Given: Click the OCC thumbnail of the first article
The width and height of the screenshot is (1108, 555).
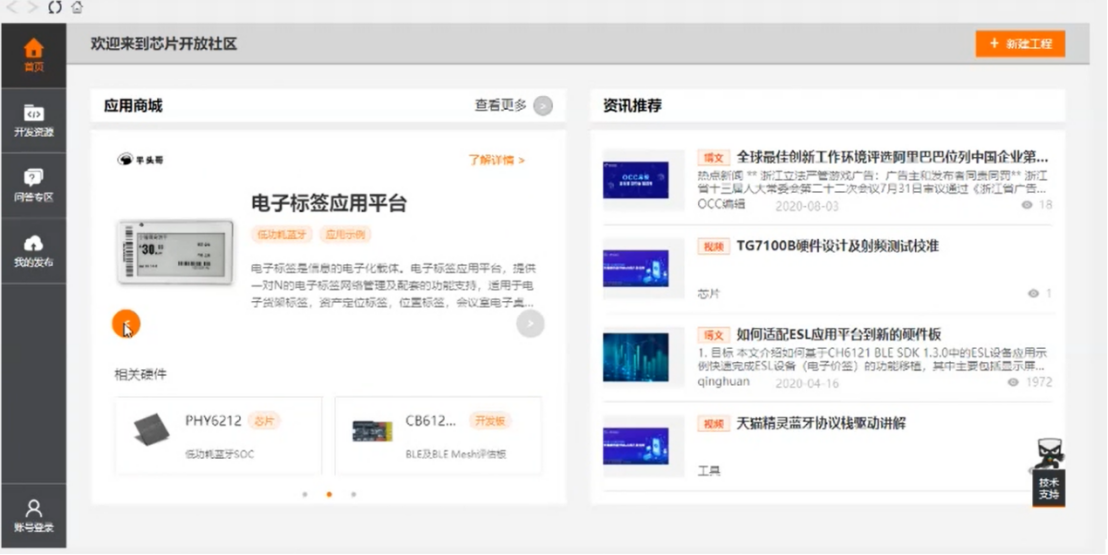Looking at the screenshot, I should pyautogui.click(x=635, y=180).
